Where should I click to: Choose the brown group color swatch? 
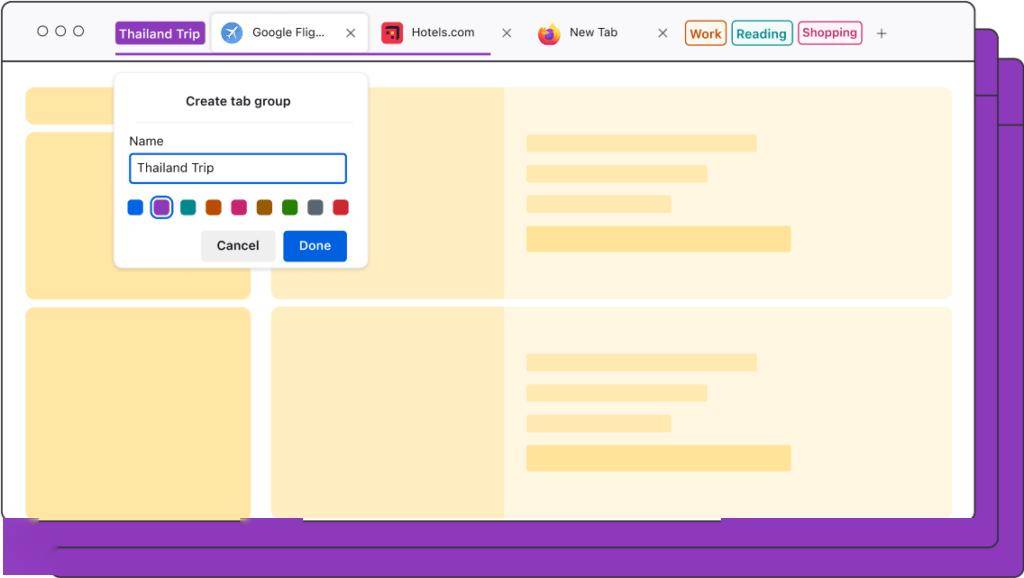pos(264,208)
